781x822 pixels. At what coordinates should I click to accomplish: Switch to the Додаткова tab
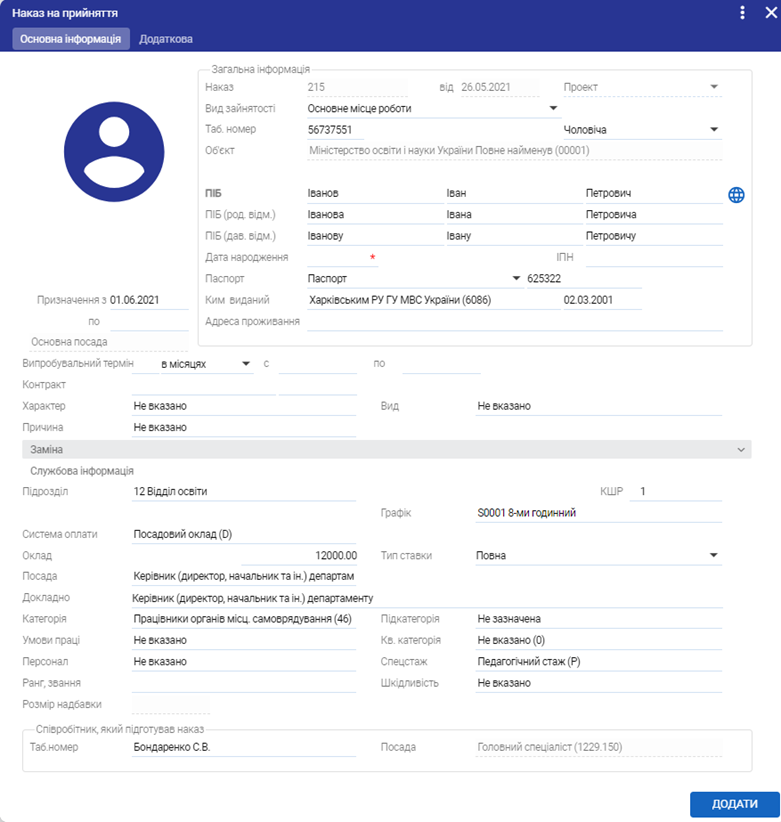pos(166,39)
